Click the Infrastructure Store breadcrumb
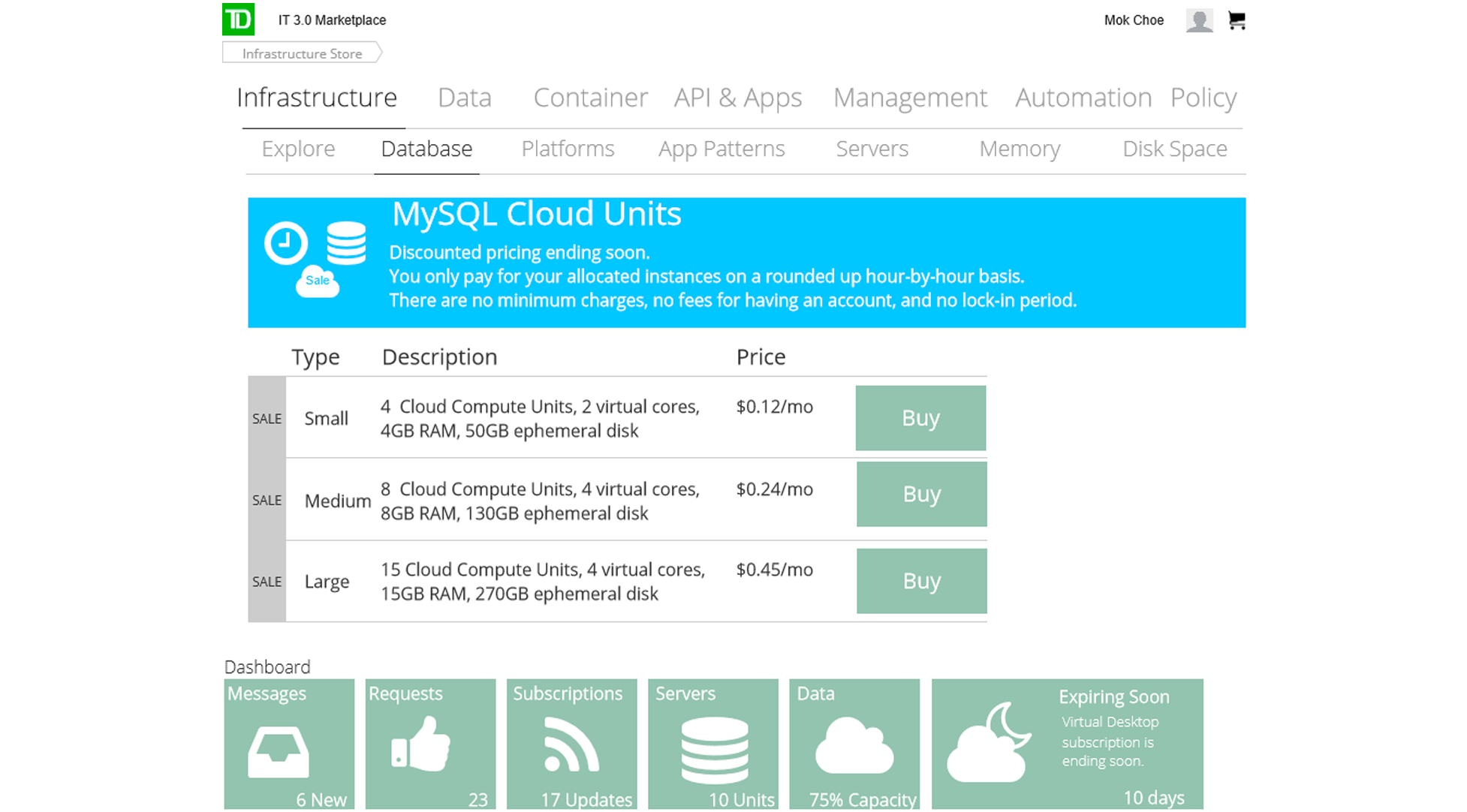The width and height of the screenshot is (1467, 812). [x=302, y=53]
